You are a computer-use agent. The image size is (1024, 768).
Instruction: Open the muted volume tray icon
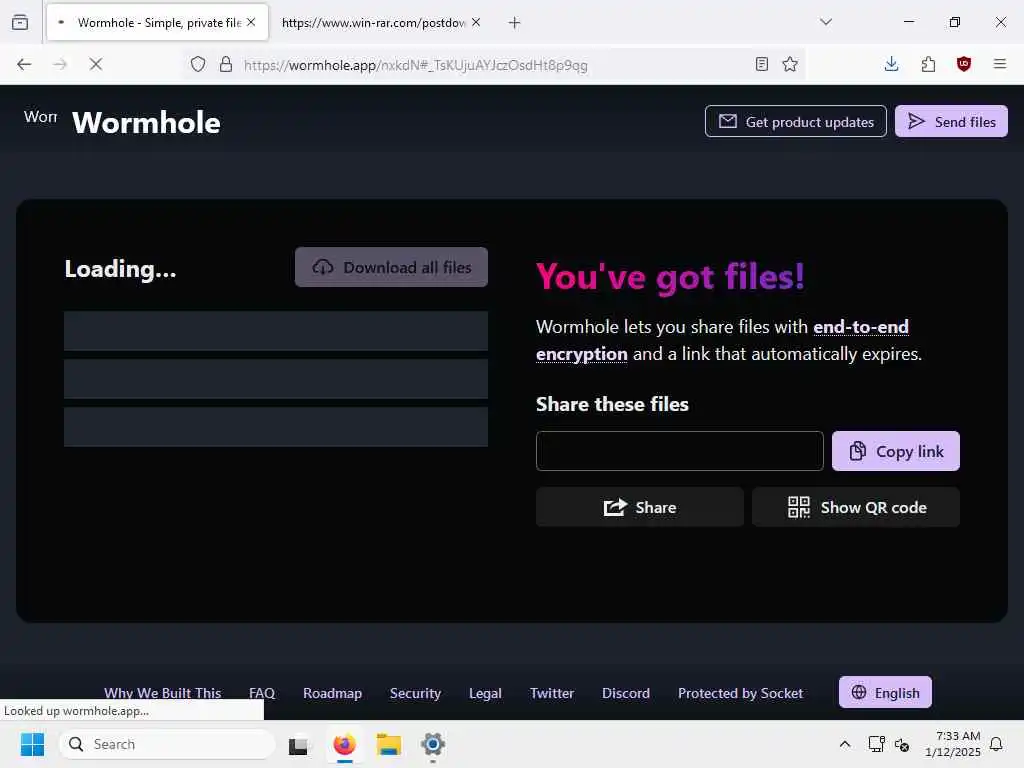tap(902, 744)
